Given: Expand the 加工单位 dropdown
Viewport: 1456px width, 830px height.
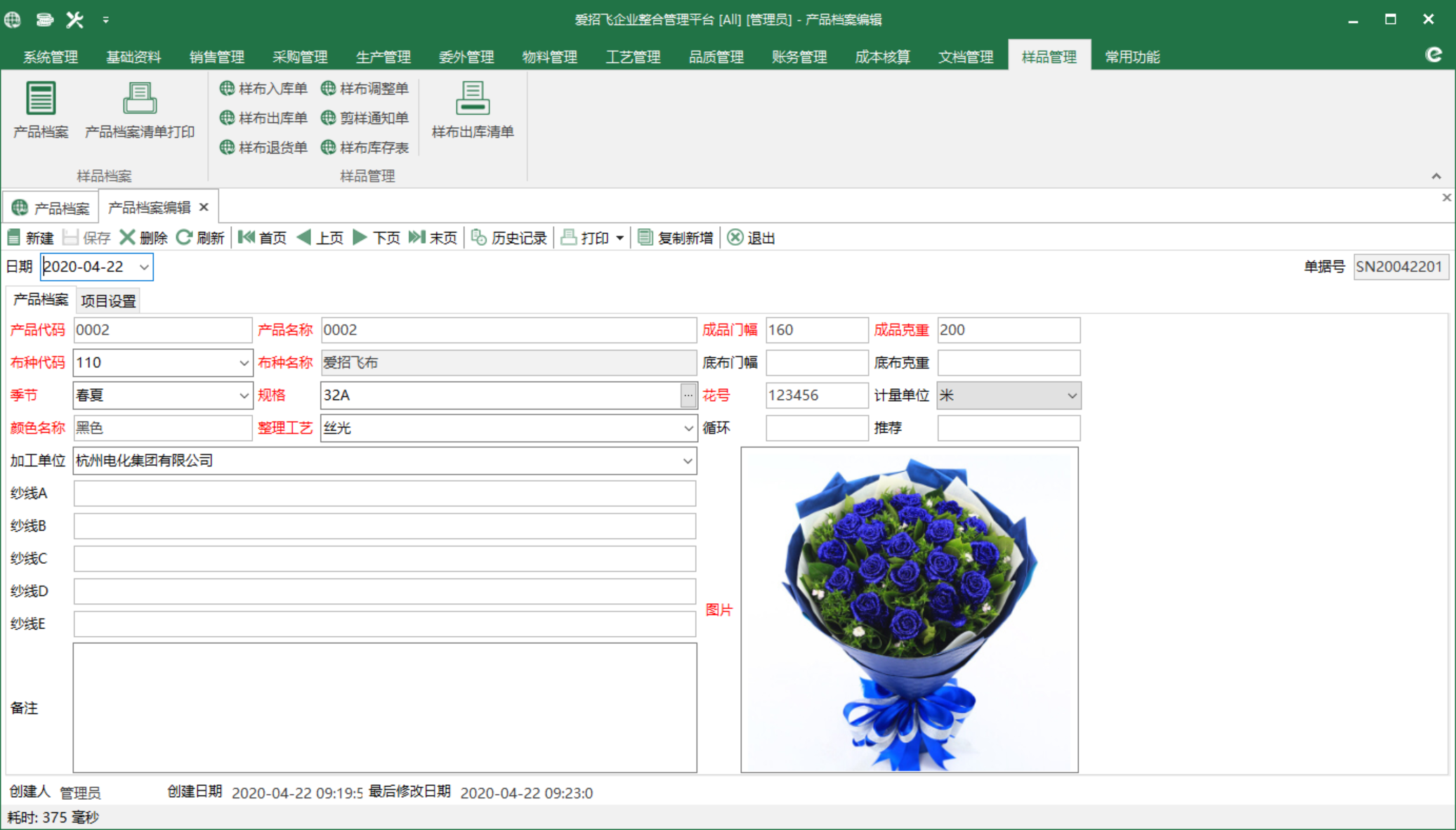Looking at the screenshot, I should pyautogui.click(x=688, y=461).
